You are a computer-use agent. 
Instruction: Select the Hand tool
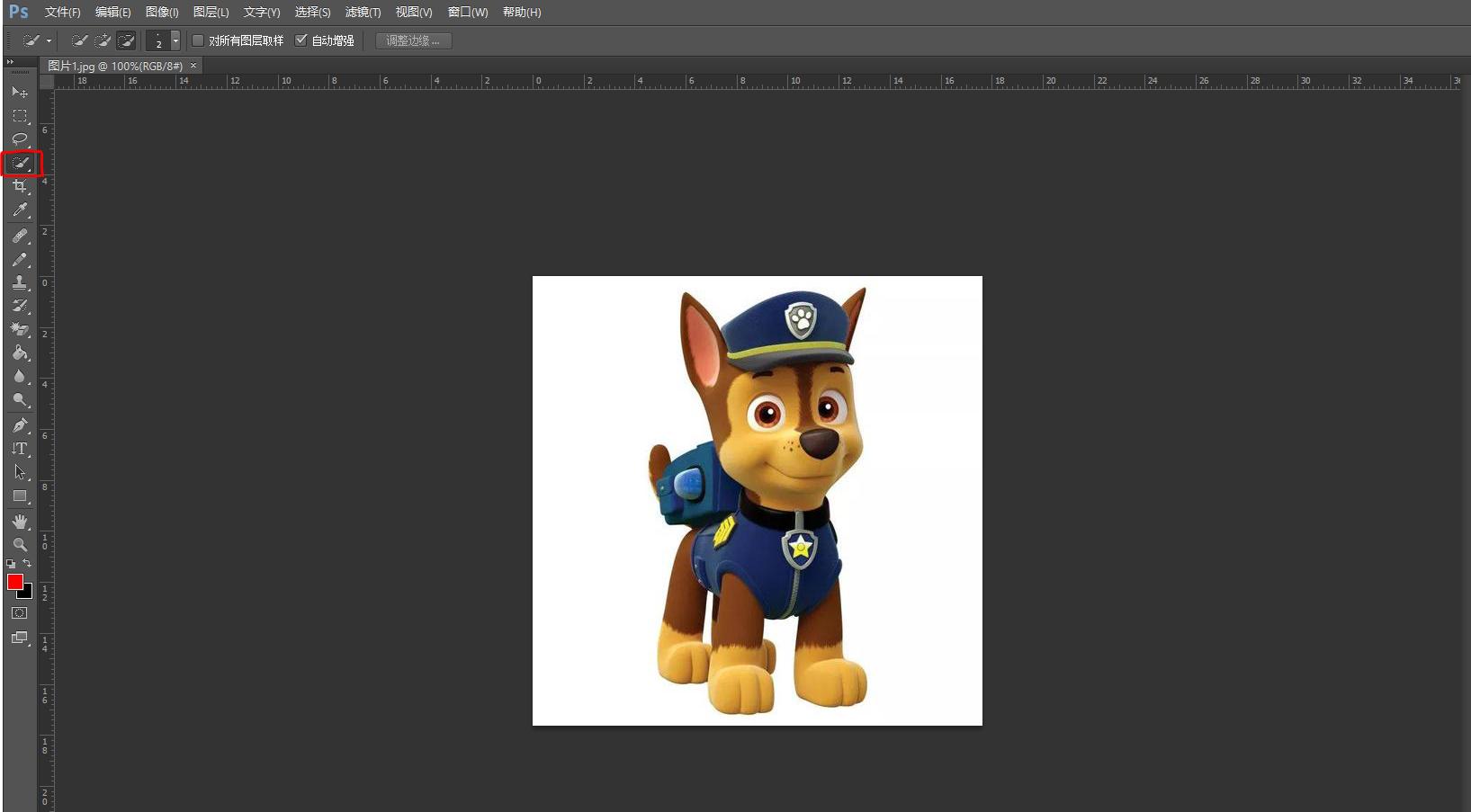tap(20, 522)
